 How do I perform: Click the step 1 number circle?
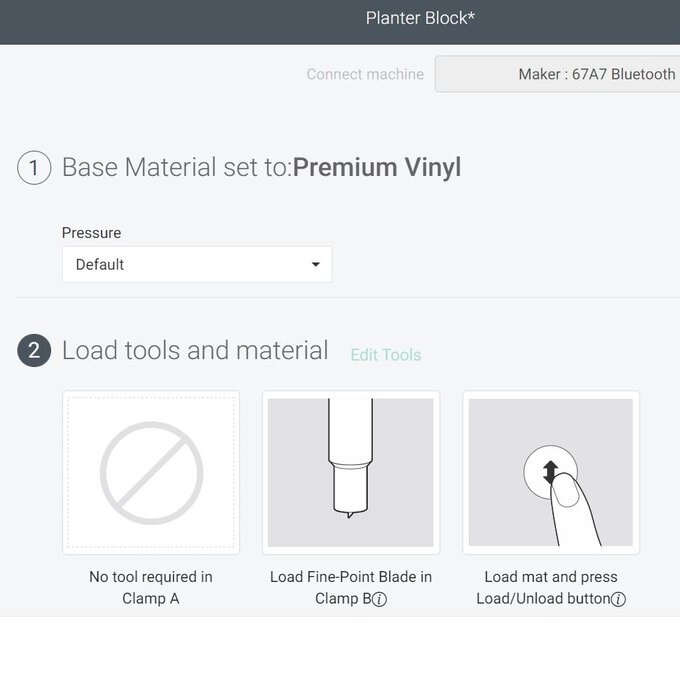coord(34,167)
